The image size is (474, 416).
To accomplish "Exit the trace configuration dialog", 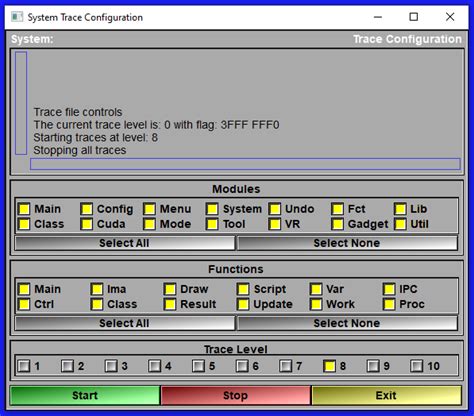I will tap(387, 395).
